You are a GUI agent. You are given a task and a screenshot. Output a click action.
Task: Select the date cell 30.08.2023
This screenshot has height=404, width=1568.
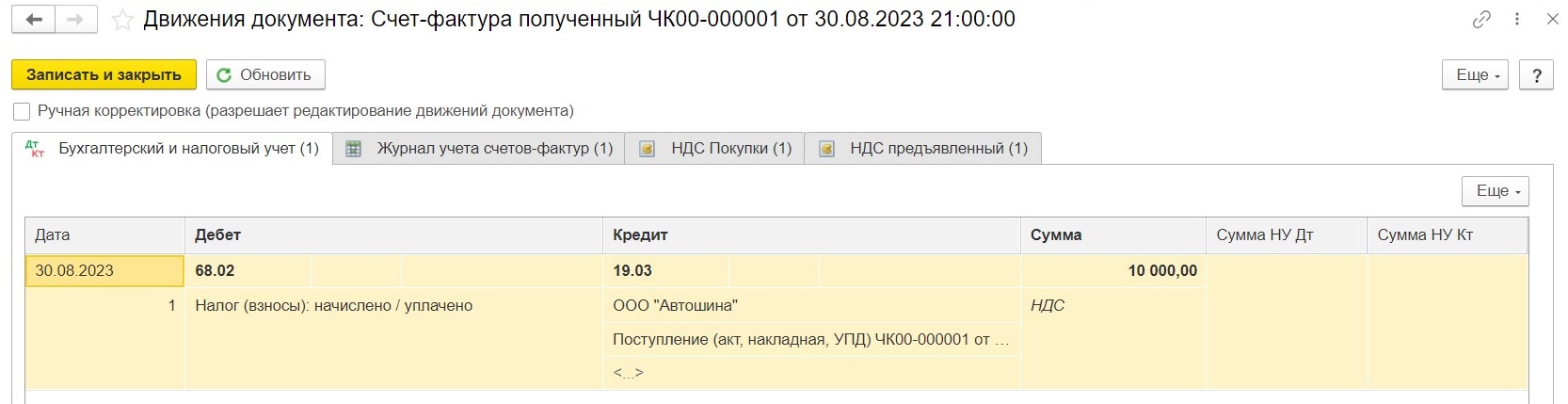coord(104,271)
